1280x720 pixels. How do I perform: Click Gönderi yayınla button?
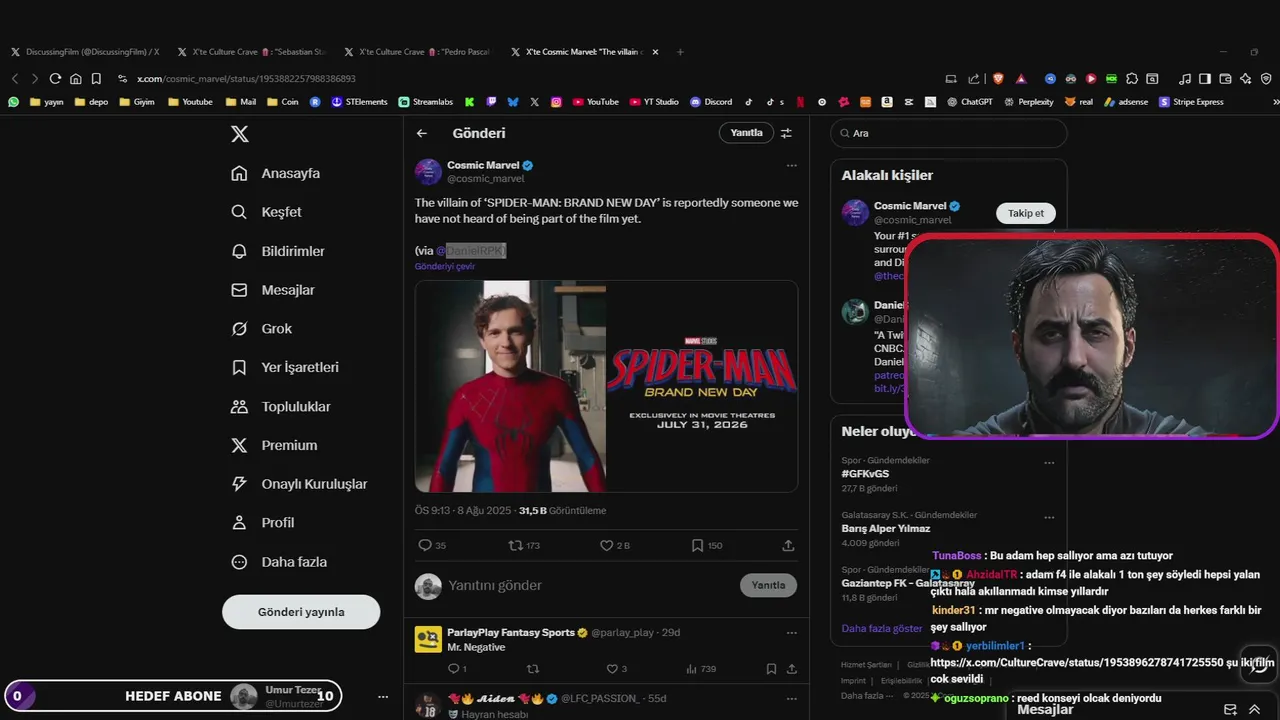301,612
